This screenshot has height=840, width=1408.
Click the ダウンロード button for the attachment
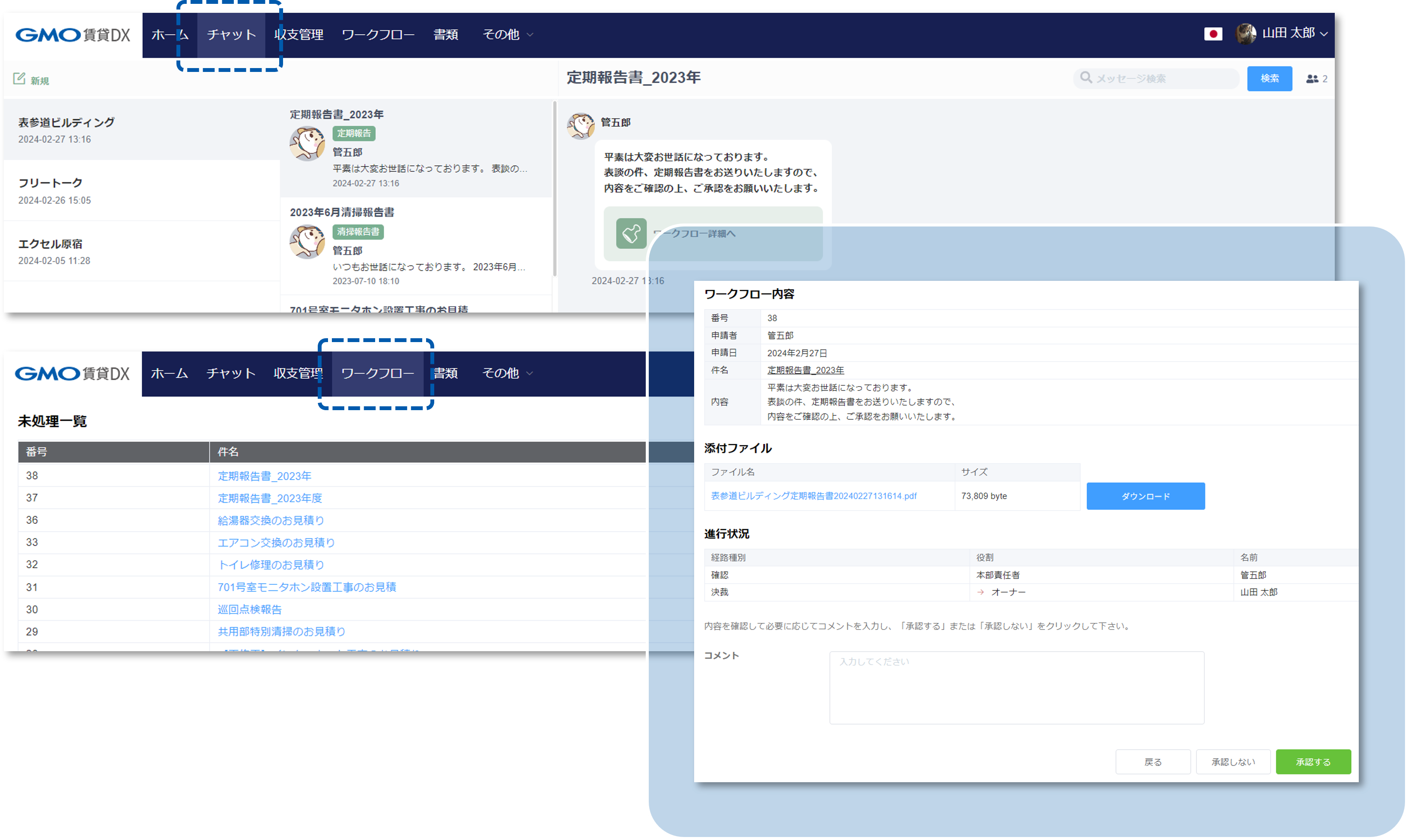pyautogui.click(x=1145, y=496)
